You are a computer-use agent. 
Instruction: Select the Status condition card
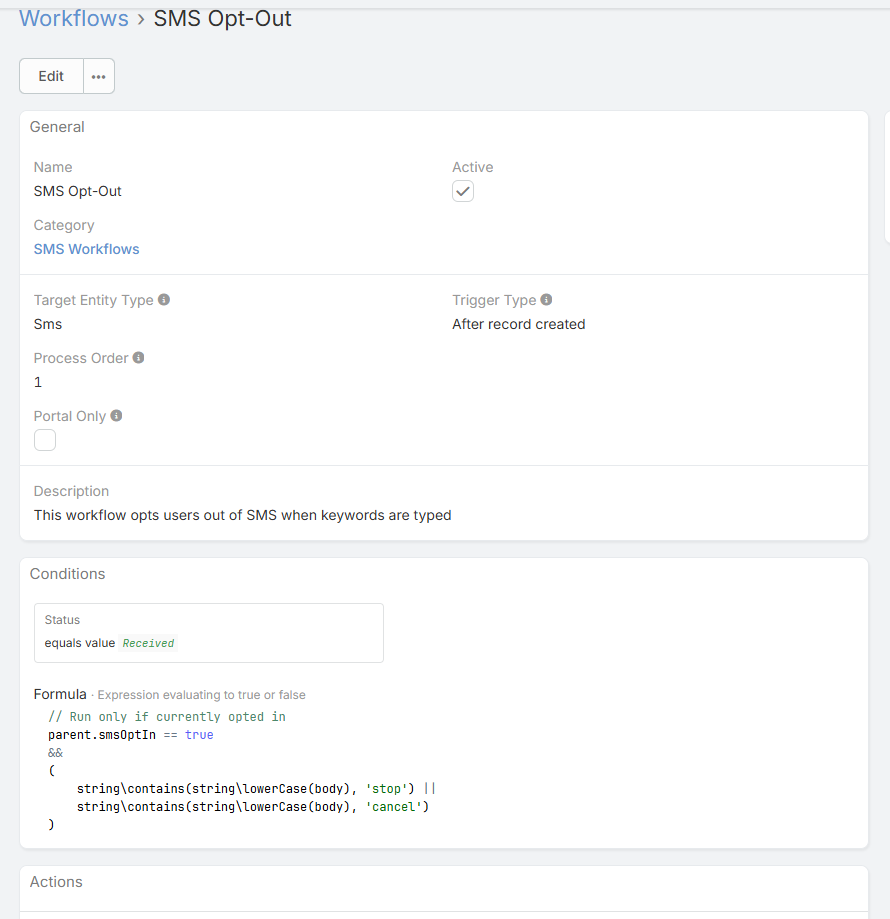[x=208, y=632]
